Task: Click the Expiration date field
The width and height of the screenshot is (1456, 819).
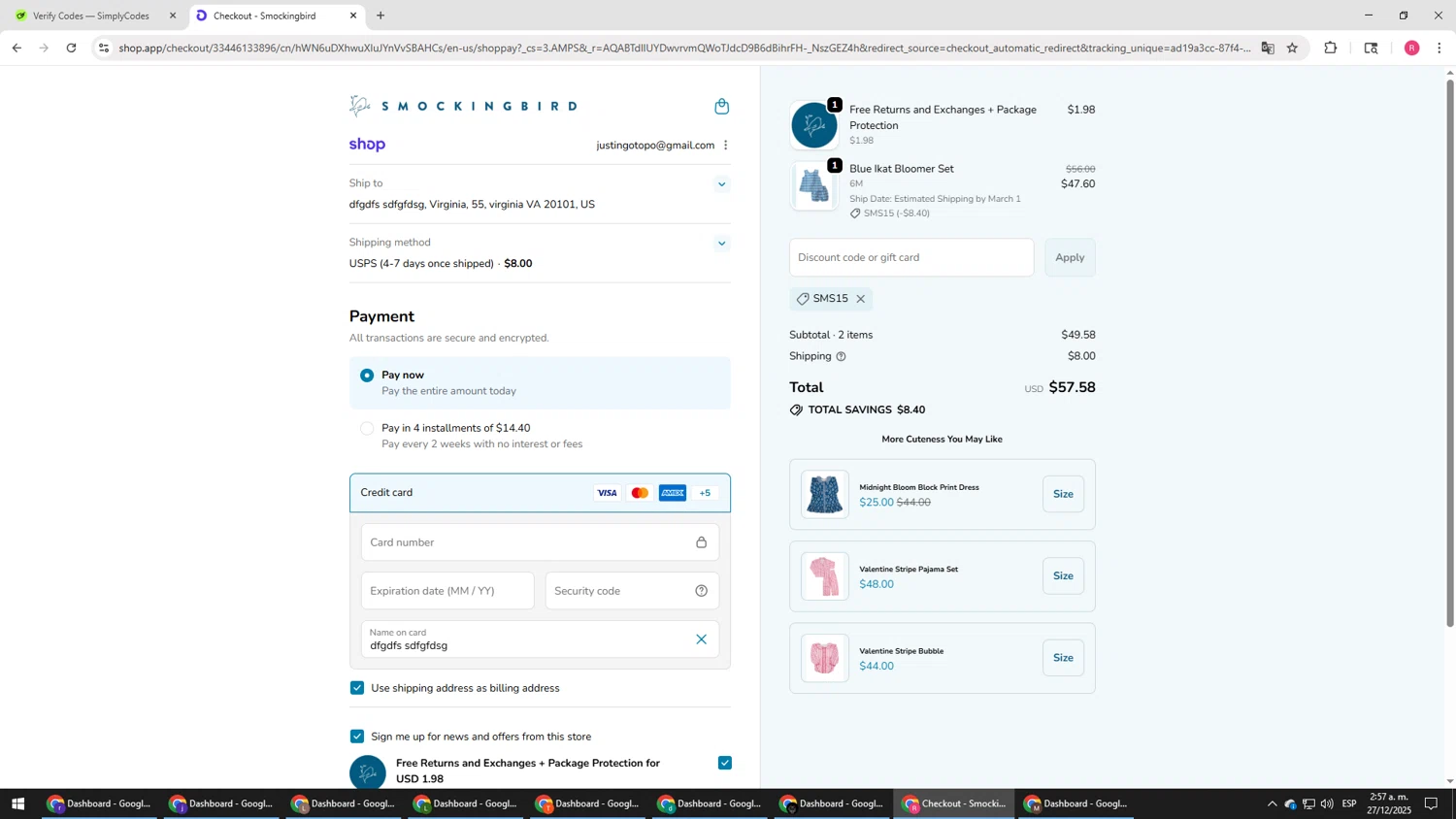Action: point(447,591)
